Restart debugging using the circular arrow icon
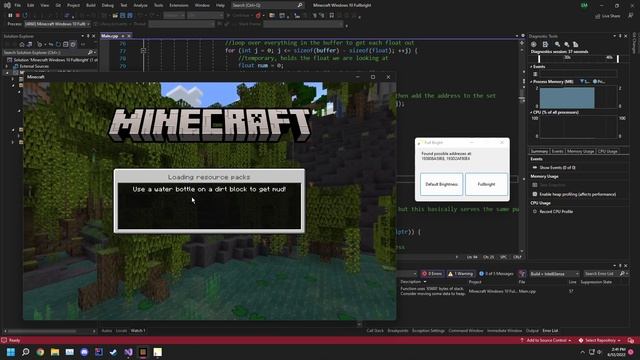 pyautogui.click(x=25, y=16)
